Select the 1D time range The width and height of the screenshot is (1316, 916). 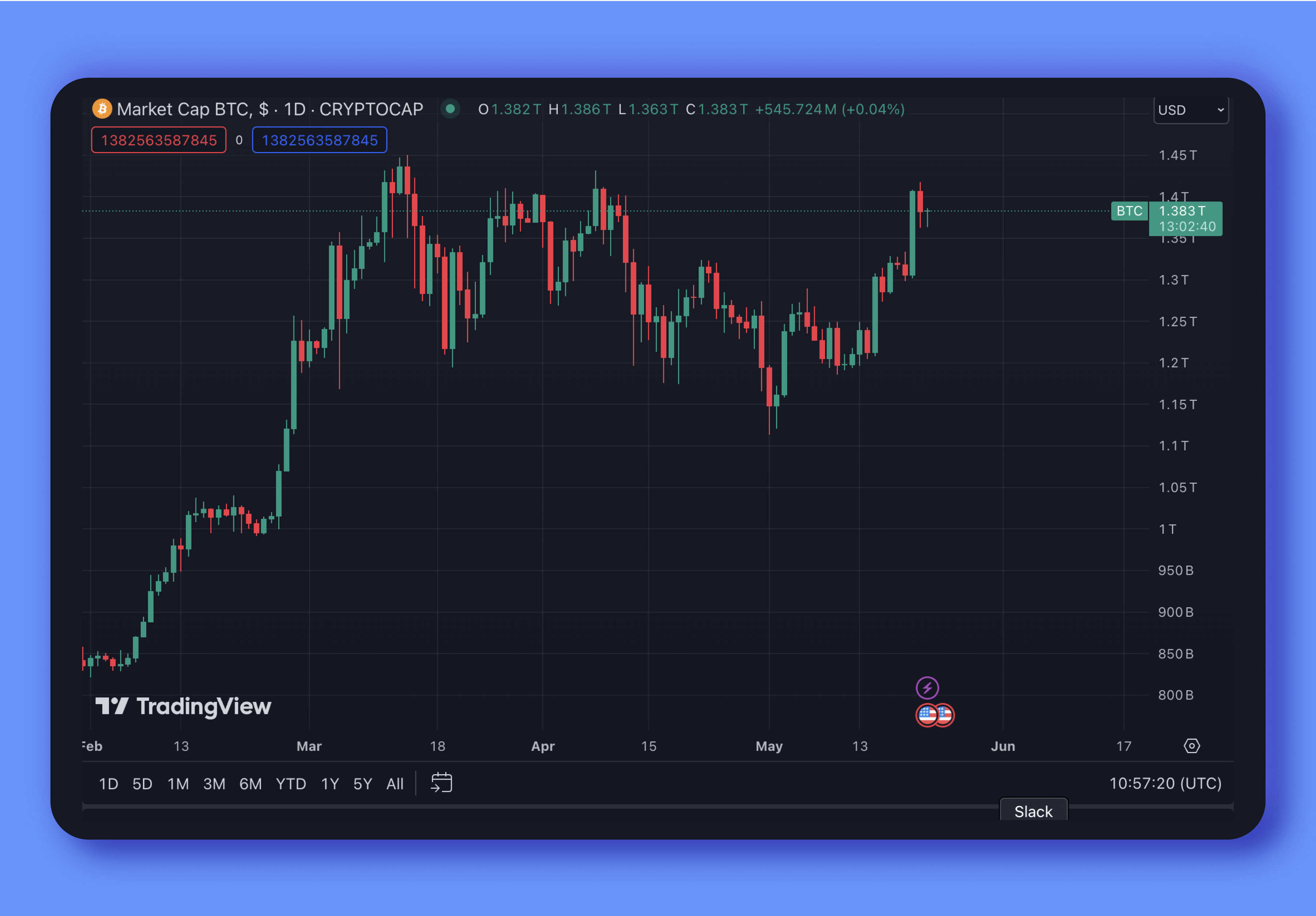pos(108,784)
